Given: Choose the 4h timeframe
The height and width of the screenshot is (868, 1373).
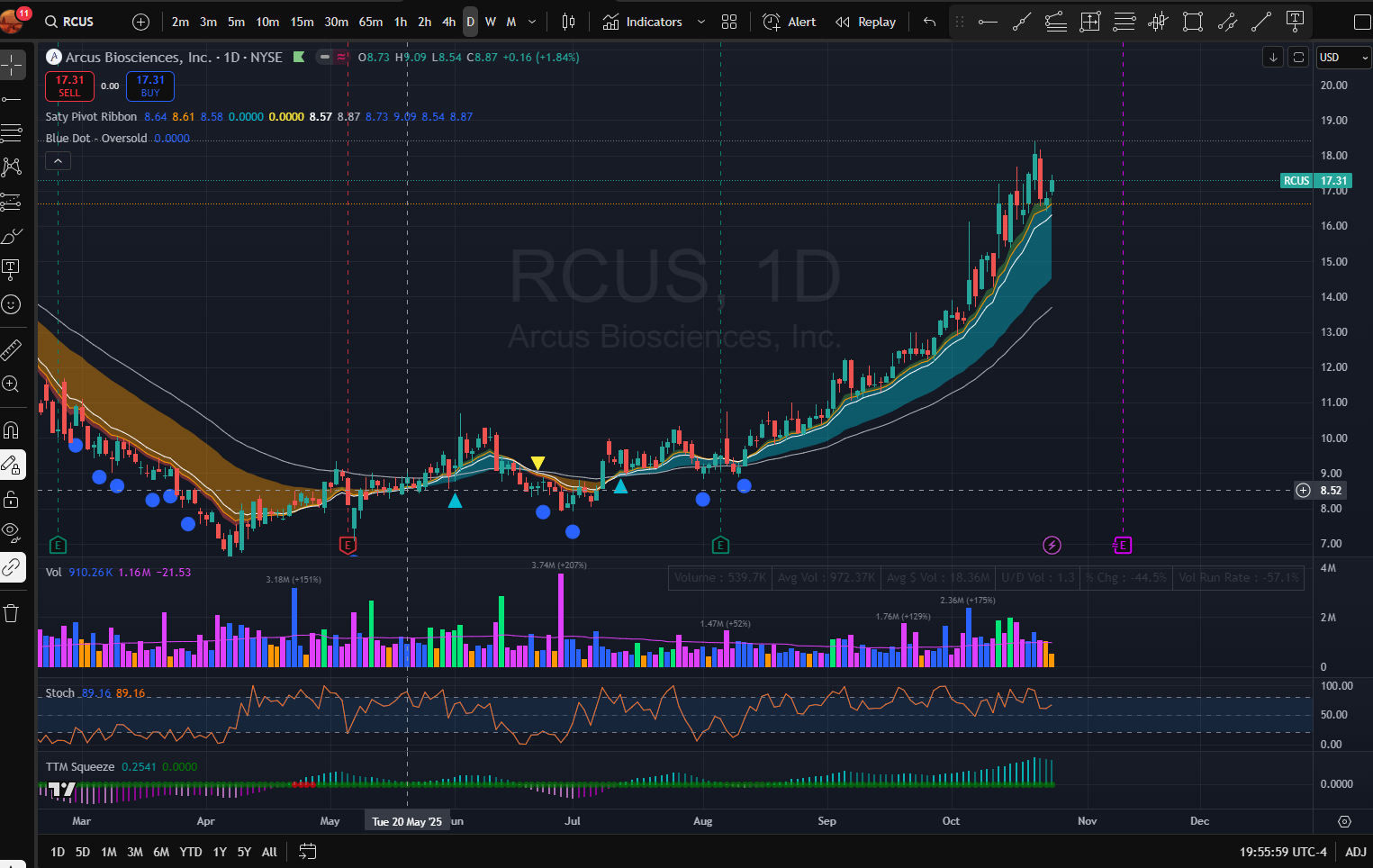Looking at the screenshot, I should point(448,22).
